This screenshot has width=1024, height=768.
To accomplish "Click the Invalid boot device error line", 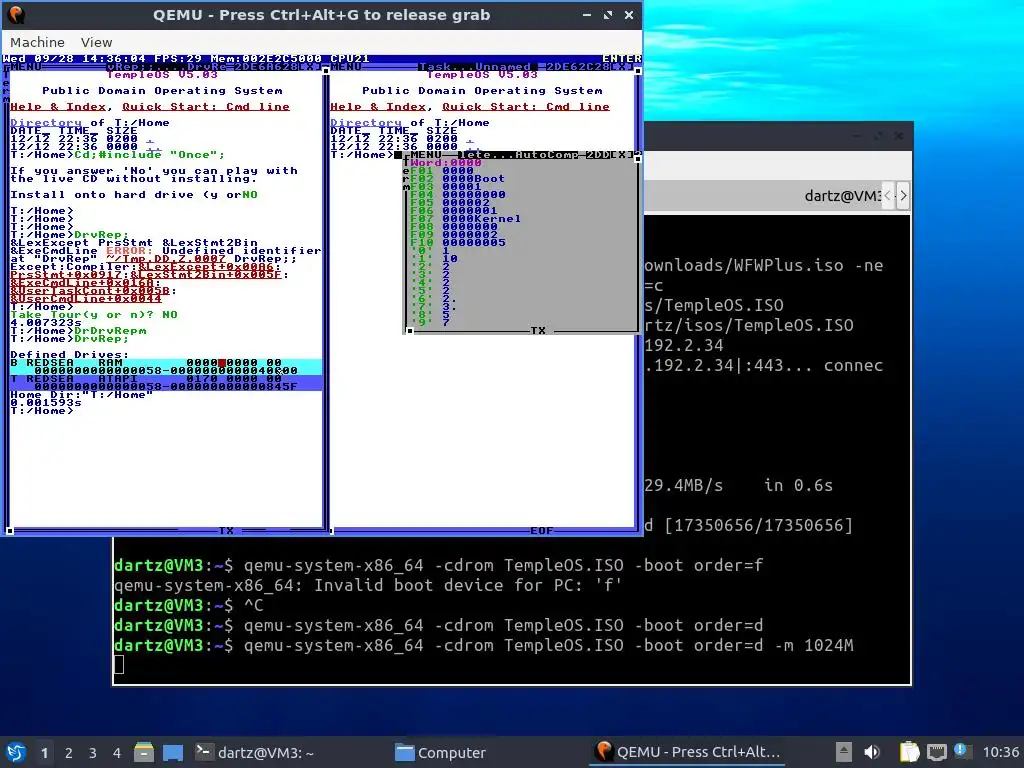I will [368, 585].
